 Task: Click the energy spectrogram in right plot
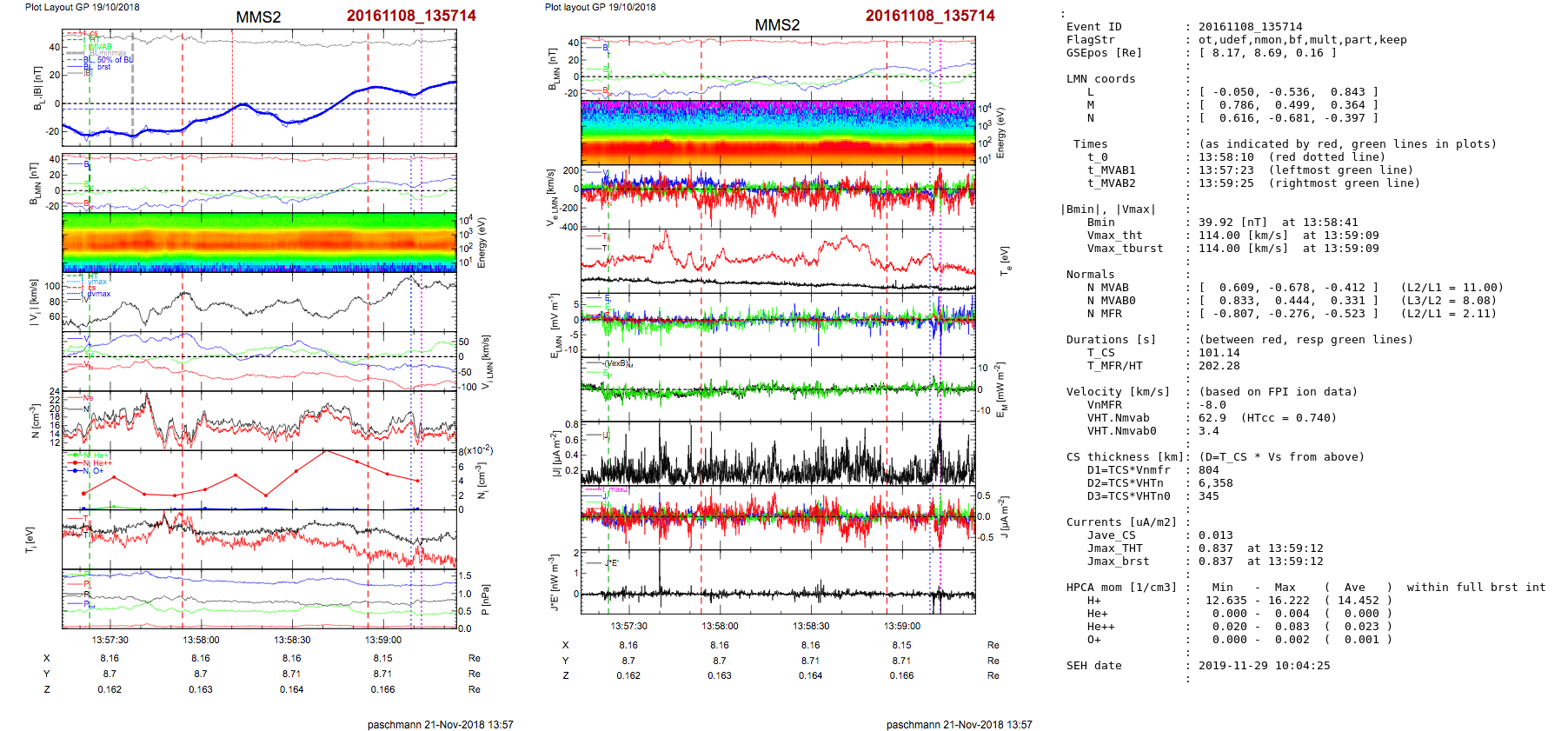[x=778, y=132]
